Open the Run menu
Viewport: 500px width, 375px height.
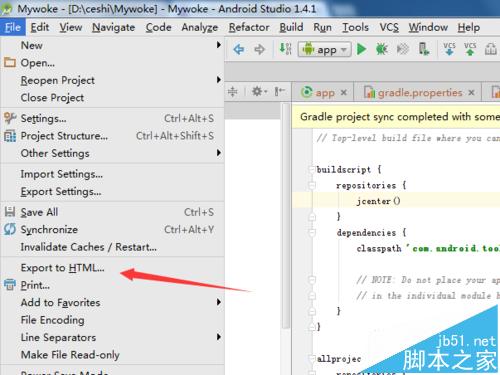tap(322, 27)
